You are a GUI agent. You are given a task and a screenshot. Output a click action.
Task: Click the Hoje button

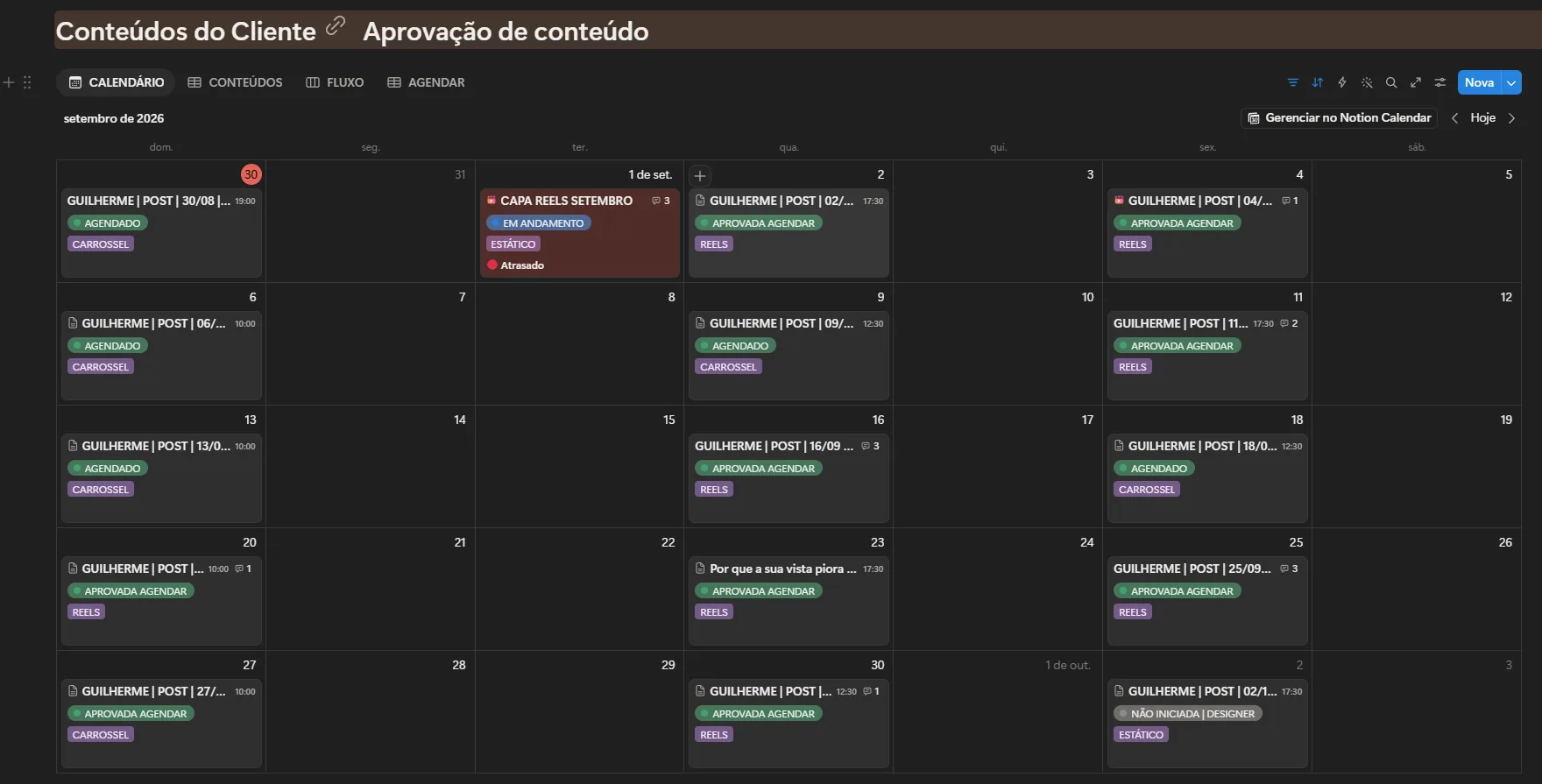click(1482, 118)
